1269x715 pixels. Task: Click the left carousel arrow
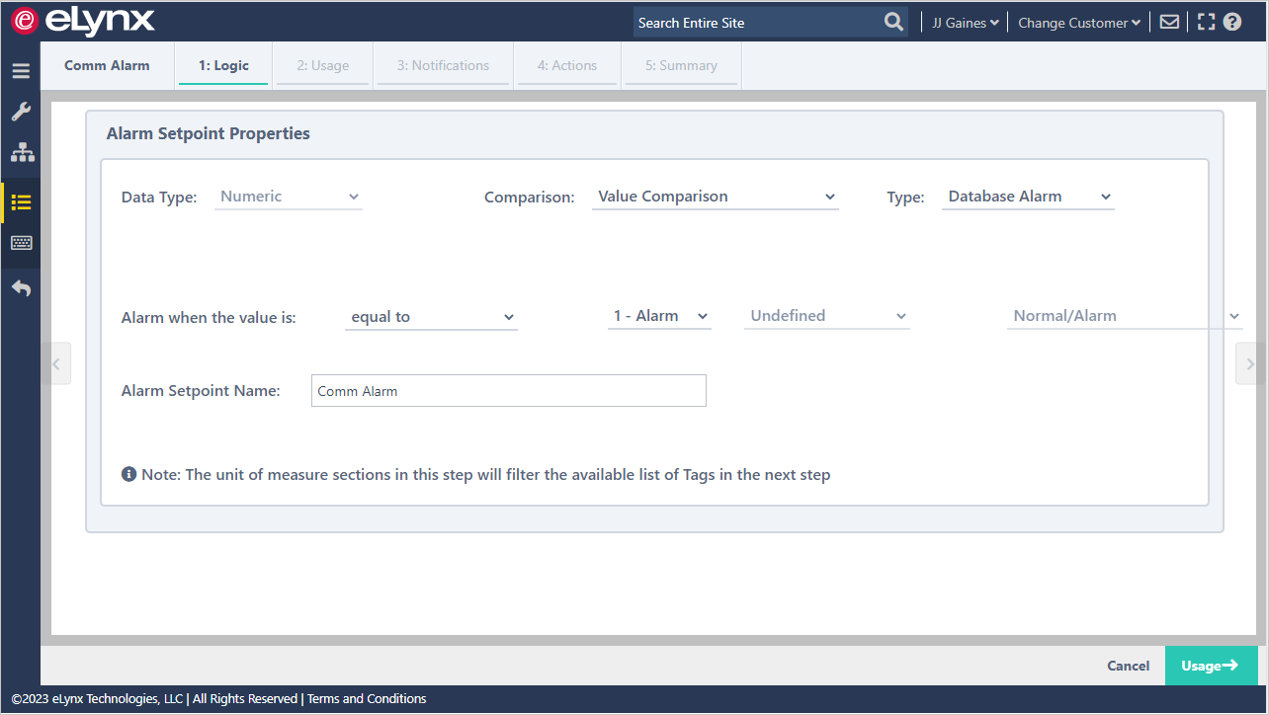pos(57,364)
